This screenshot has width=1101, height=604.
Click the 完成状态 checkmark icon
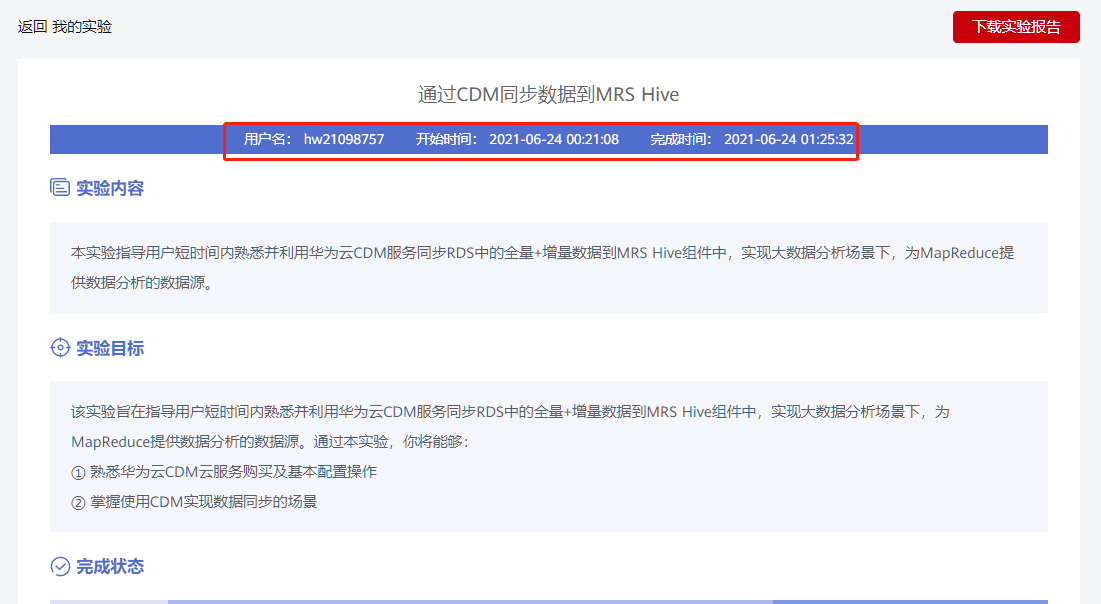60,566
